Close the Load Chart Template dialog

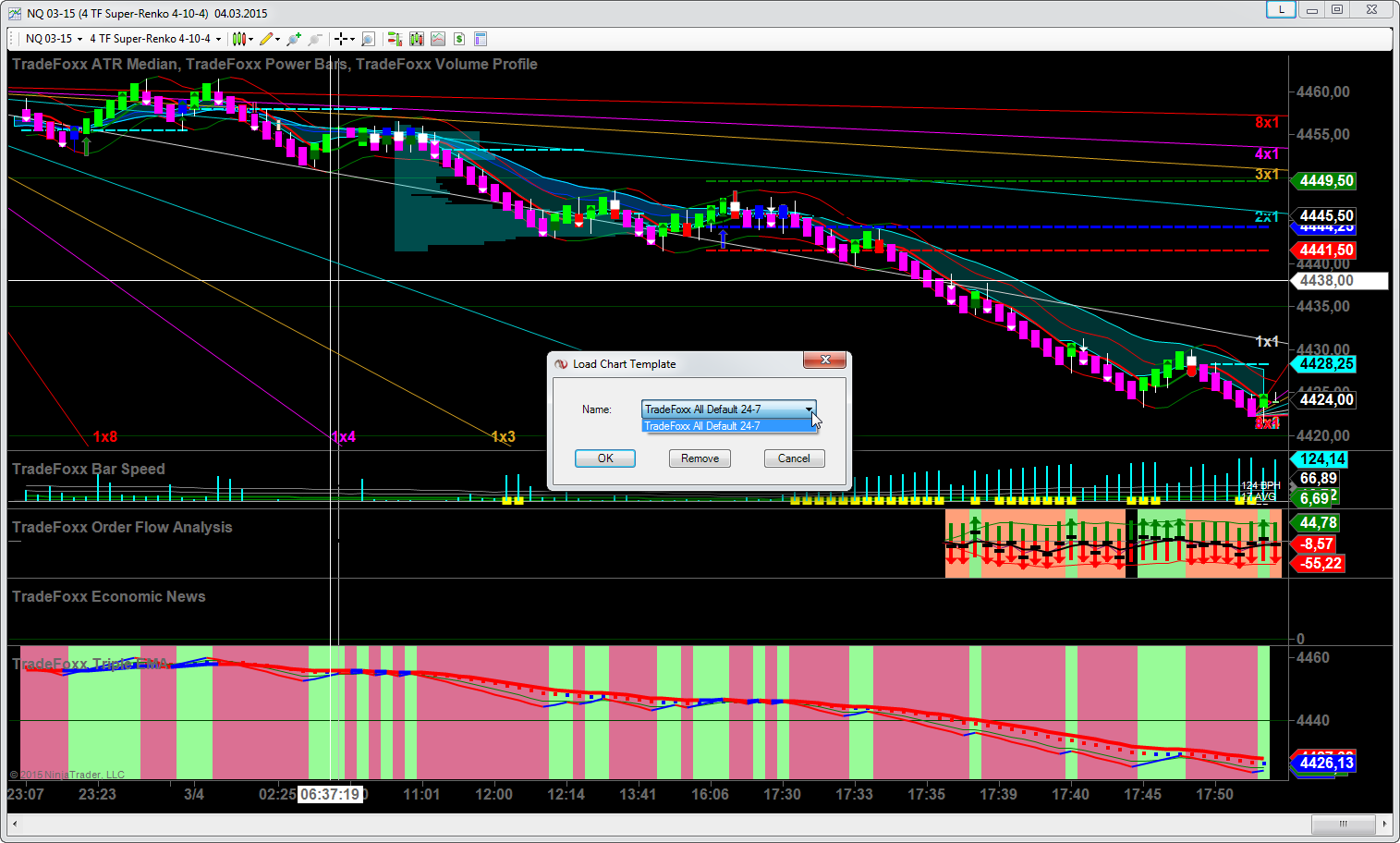[825, 360]
